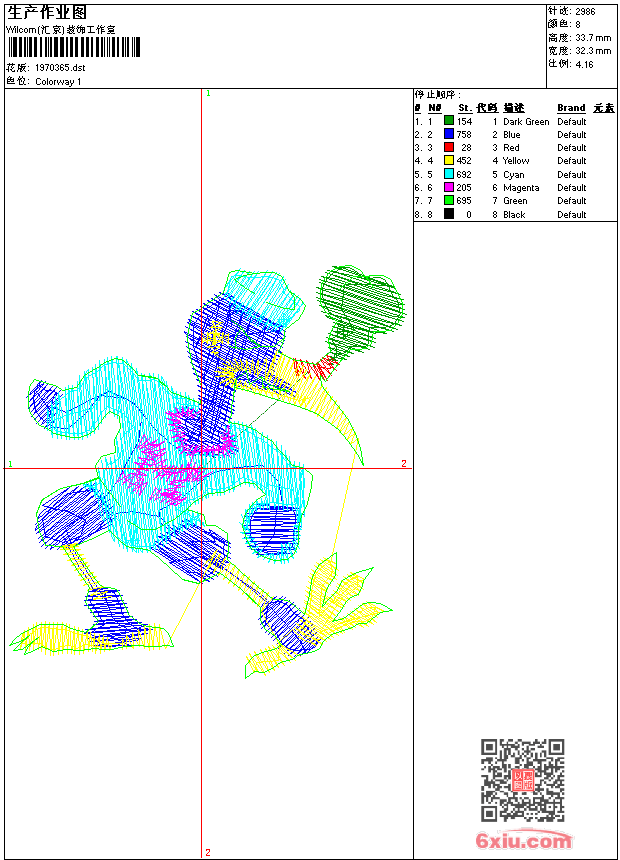Click the 'Dark Green' description

526,122
